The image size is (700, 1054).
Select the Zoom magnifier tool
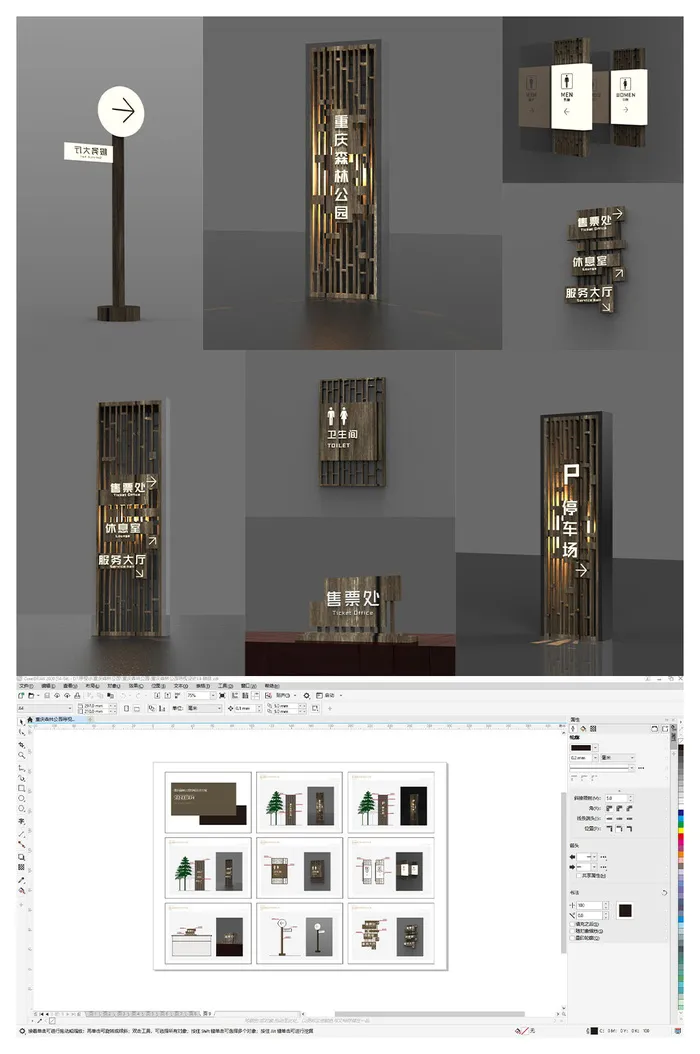(x=22, y=755)
